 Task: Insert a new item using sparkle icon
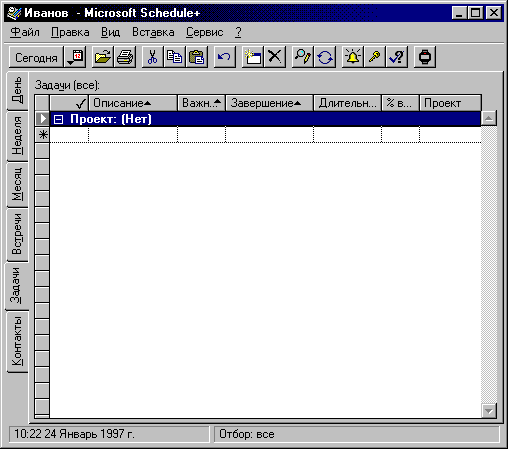point(253,57)
